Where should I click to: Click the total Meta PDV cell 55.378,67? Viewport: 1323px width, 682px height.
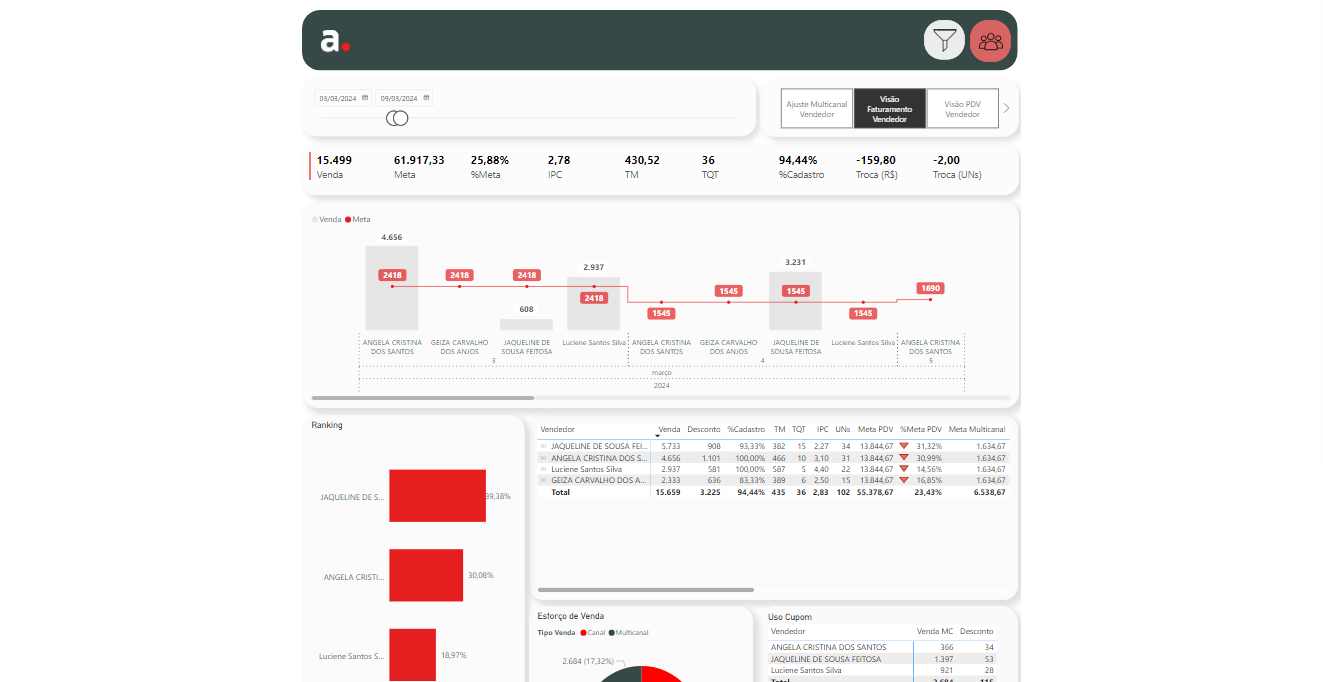tap(876, 492)
